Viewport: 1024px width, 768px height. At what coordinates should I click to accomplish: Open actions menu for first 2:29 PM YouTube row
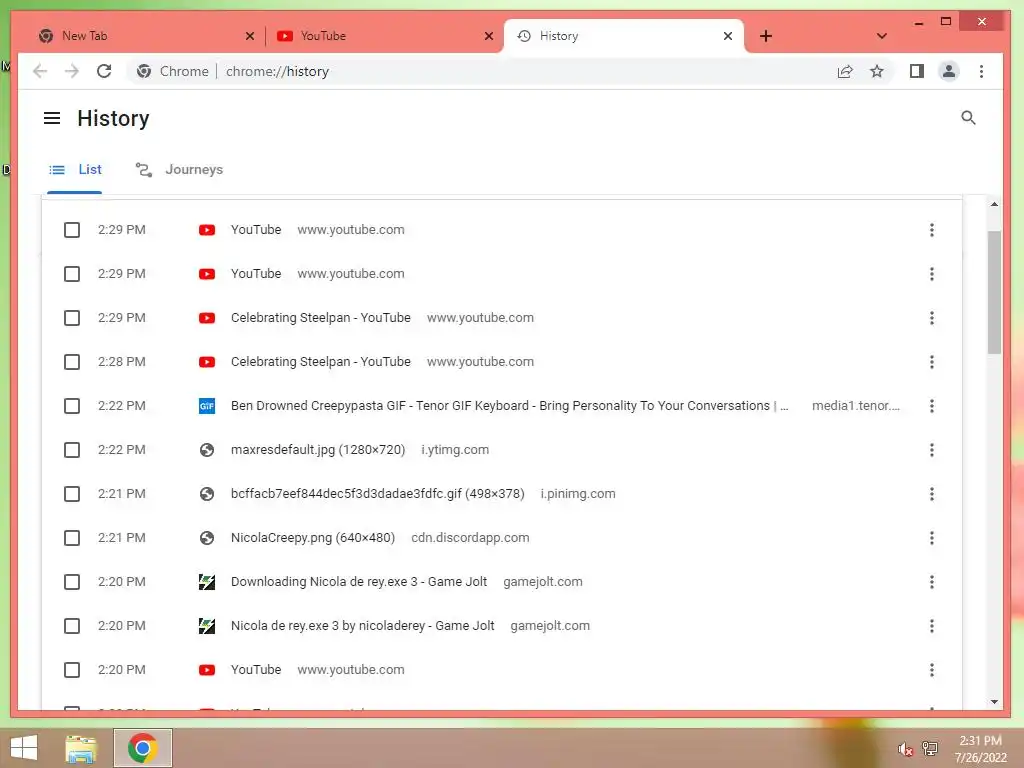click(x=932, y=230)
